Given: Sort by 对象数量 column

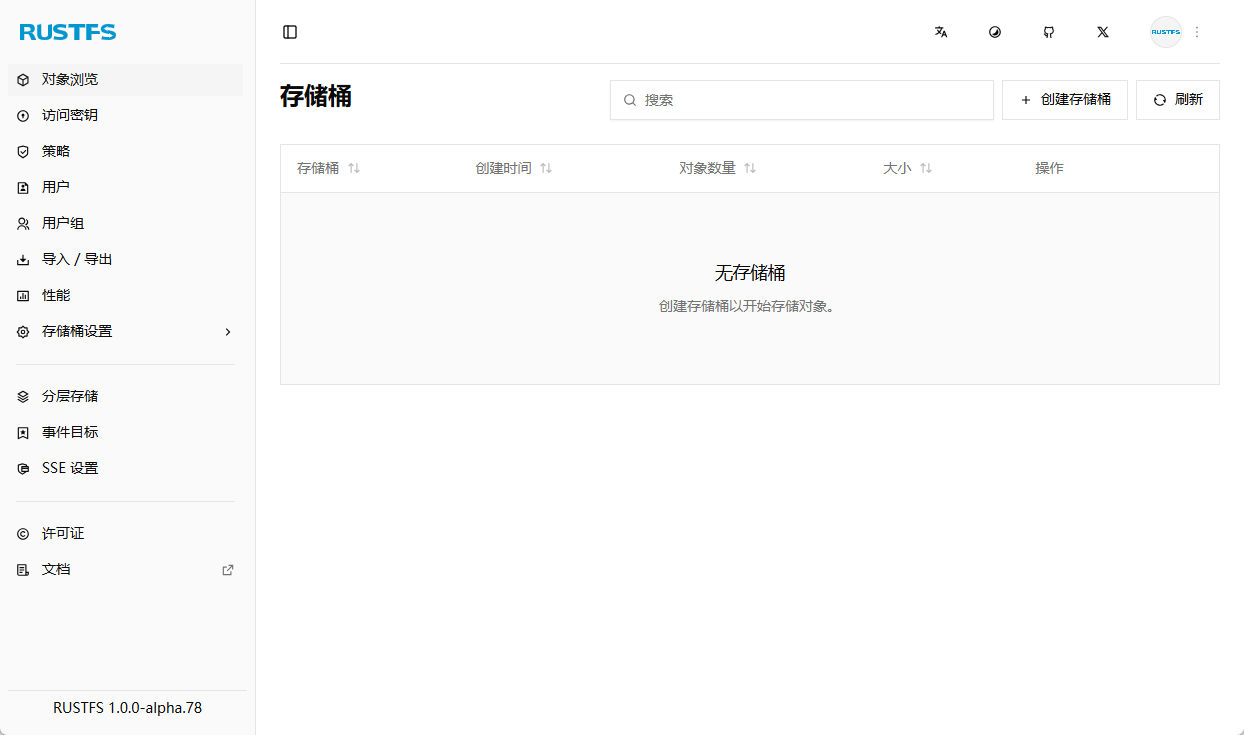Looking at the screenshot, I should (718, 168).
